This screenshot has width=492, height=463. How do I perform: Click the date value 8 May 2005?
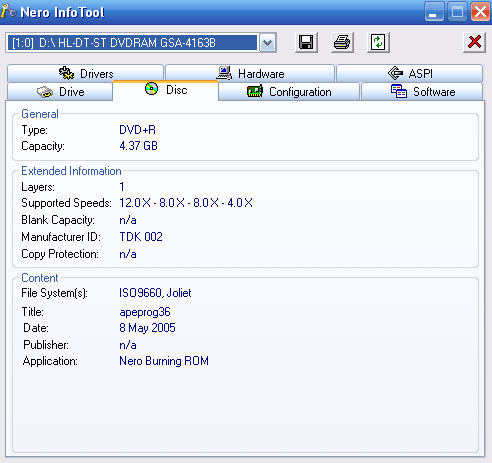pos(147,328)
